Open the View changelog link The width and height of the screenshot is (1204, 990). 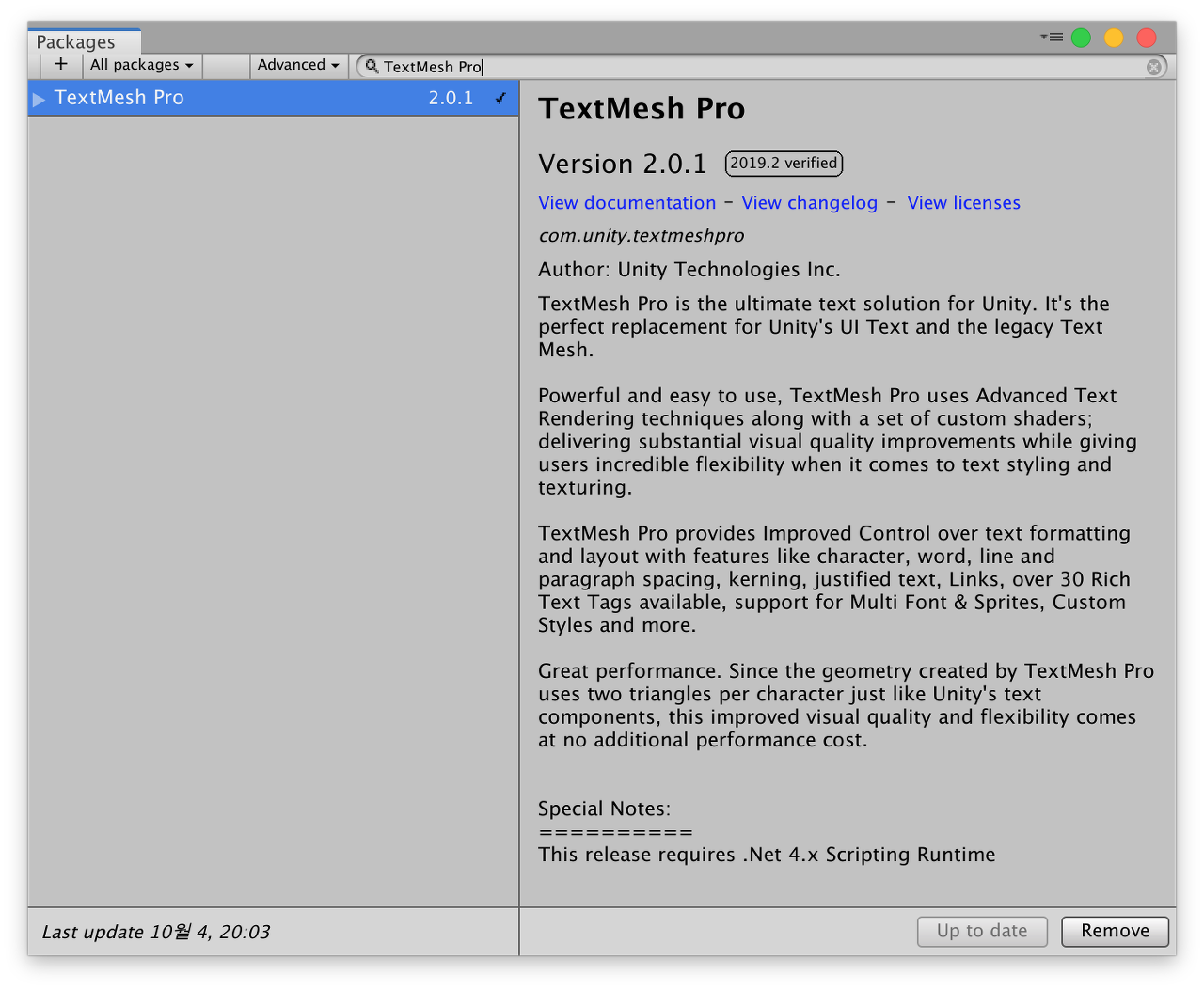tap(809, 203)
